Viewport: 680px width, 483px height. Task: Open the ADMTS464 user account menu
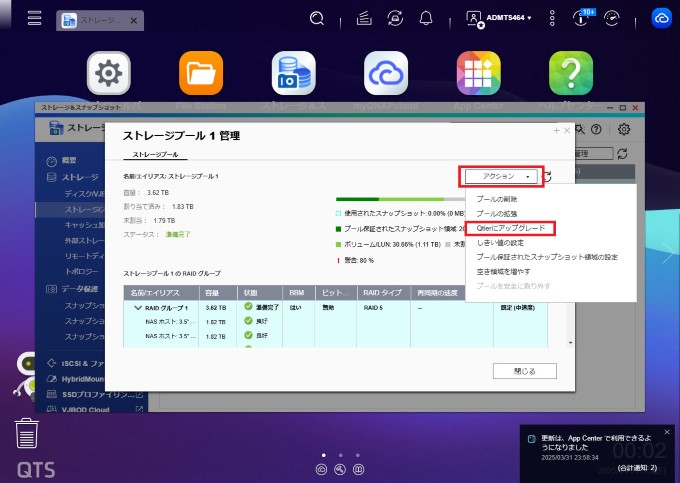[499, 18]
